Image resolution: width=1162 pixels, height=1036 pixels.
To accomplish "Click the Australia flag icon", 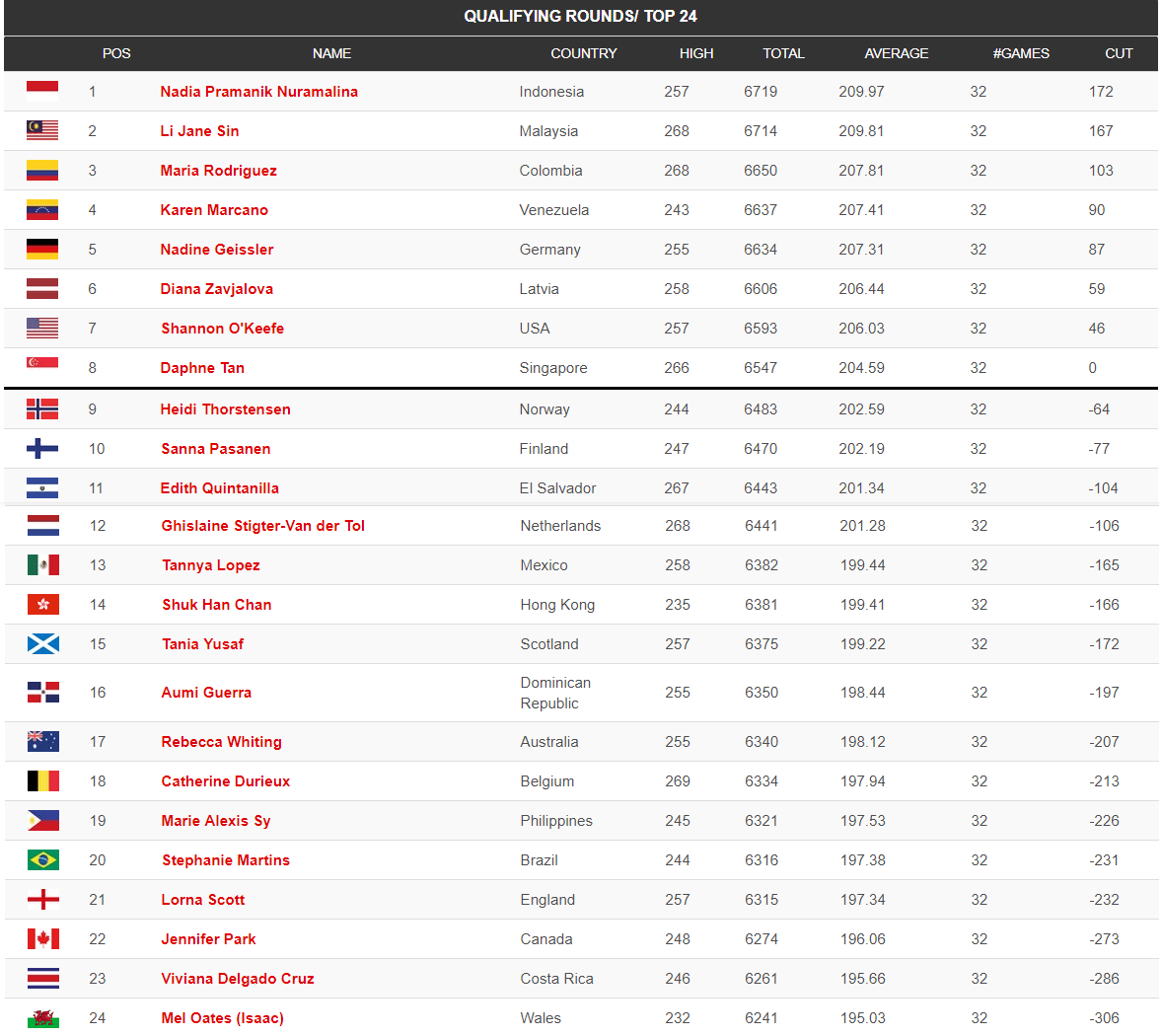I will point(43,741).
